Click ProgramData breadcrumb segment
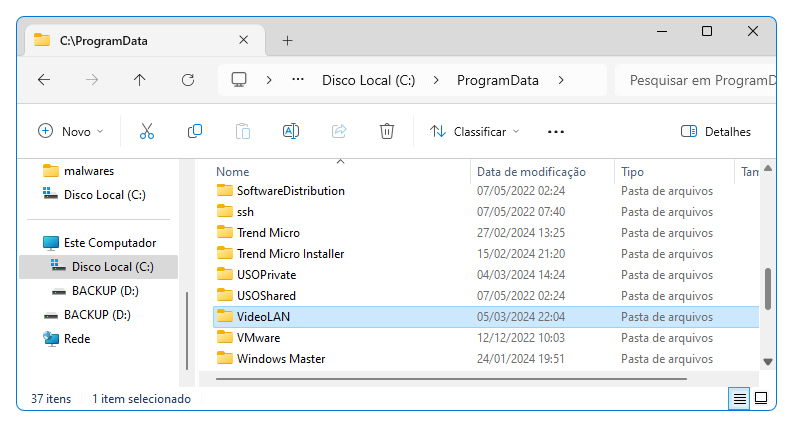The width and height of the screenshot is (791, 428). [x=497, y=80]
